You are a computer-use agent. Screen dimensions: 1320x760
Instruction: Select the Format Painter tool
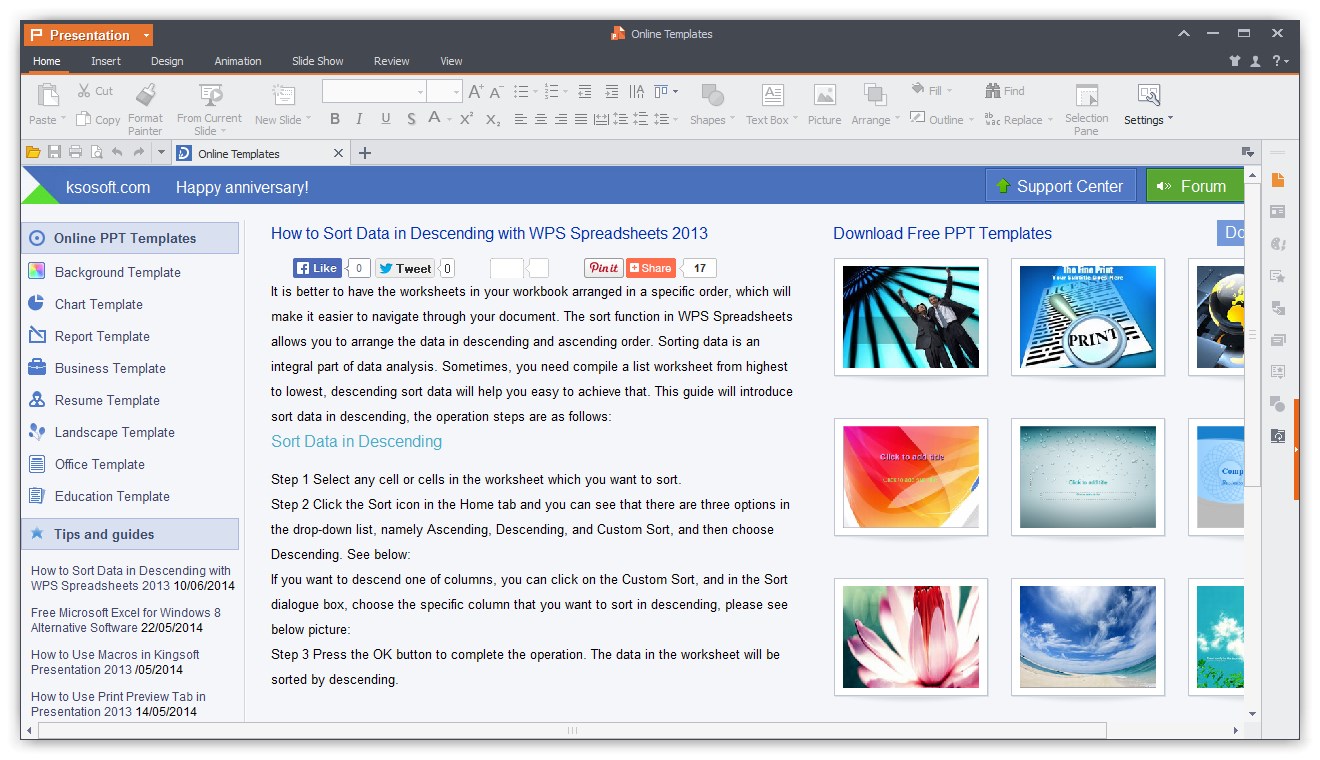click(145, 105)
